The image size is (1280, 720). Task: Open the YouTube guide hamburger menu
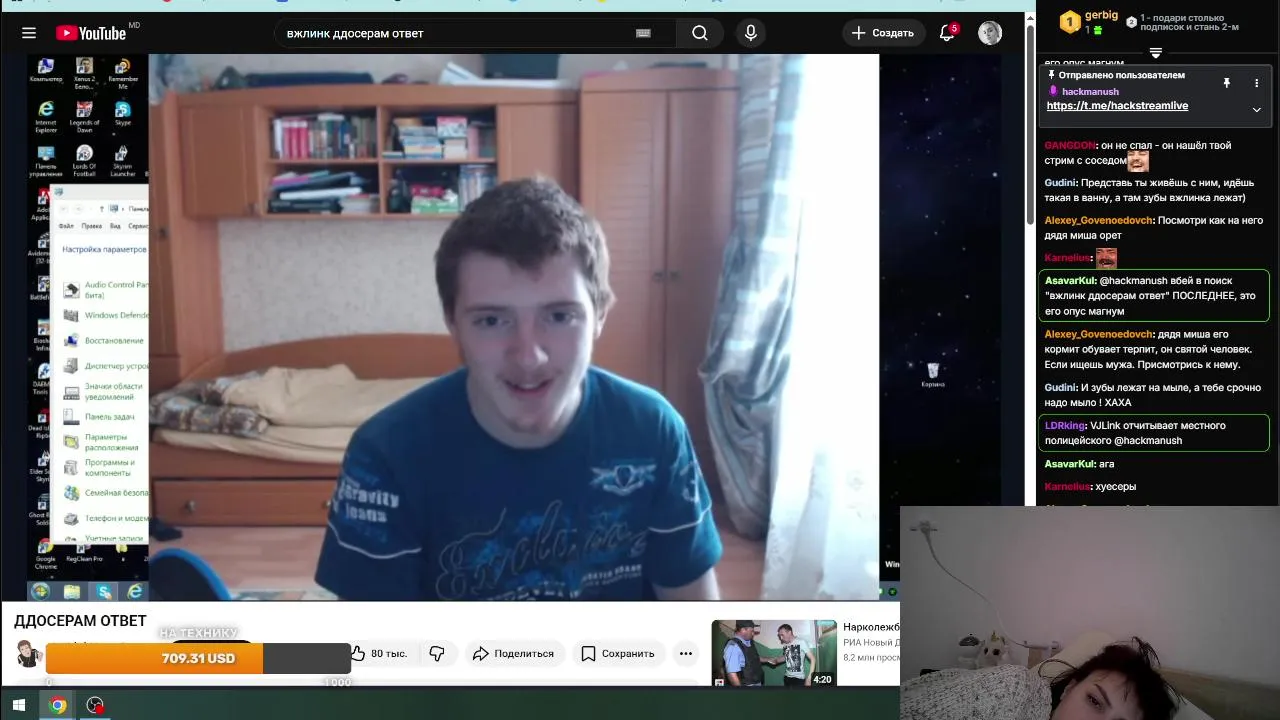pos(29,33)
